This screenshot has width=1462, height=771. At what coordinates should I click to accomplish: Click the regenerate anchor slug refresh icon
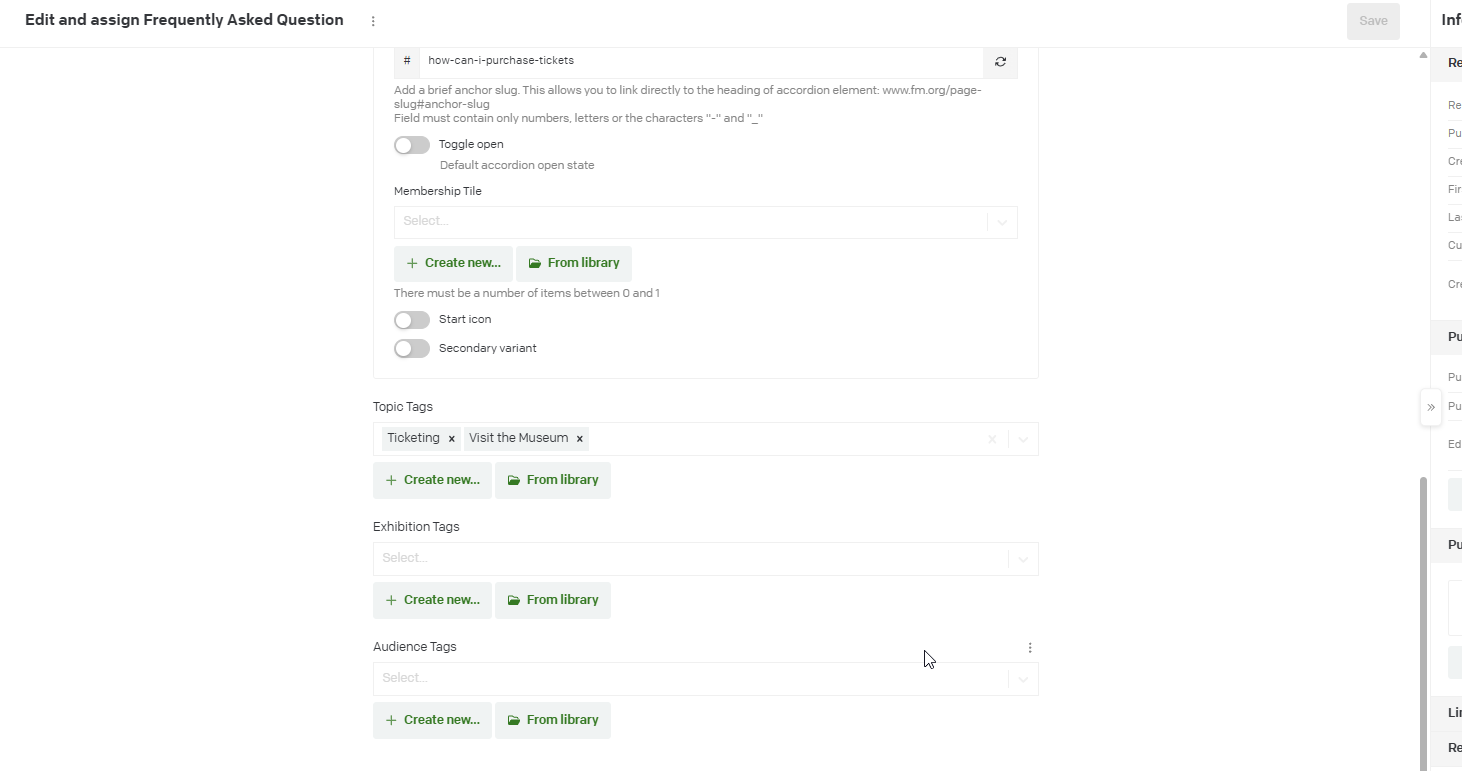pos(1000,62)
